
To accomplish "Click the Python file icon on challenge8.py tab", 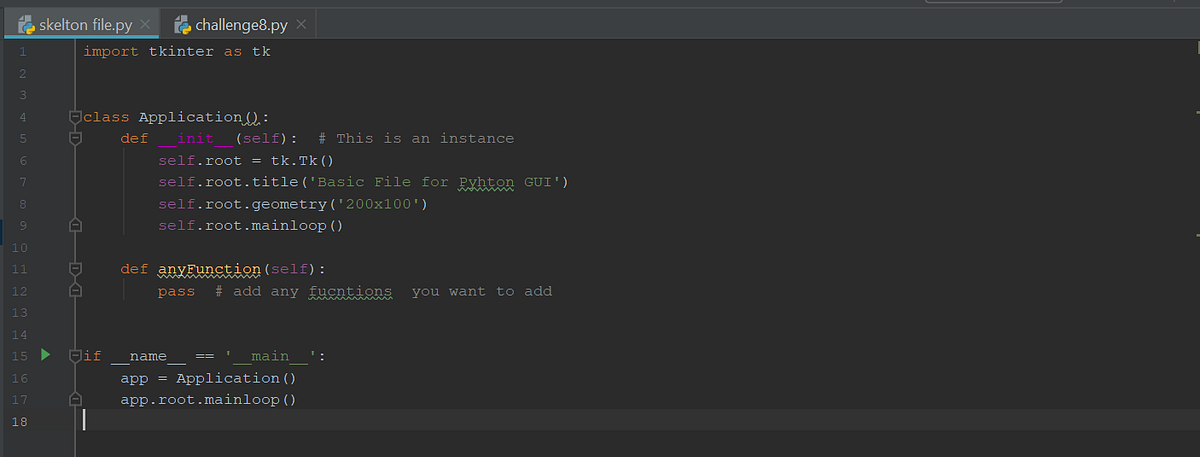I will tap(181, 24).
